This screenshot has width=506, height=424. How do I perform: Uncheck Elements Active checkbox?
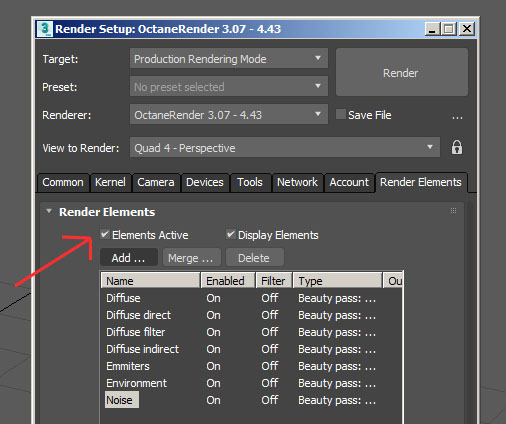[x=105, y=234]
